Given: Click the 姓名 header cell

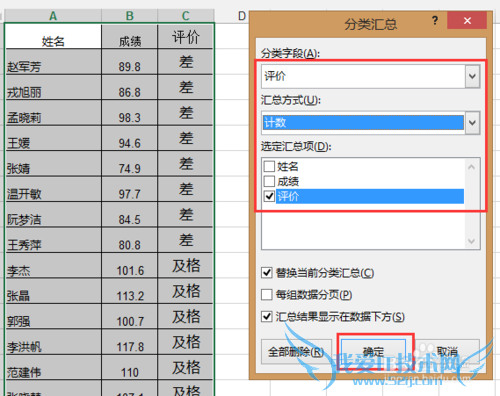Looking at the screenshot, I should point(53,36).
